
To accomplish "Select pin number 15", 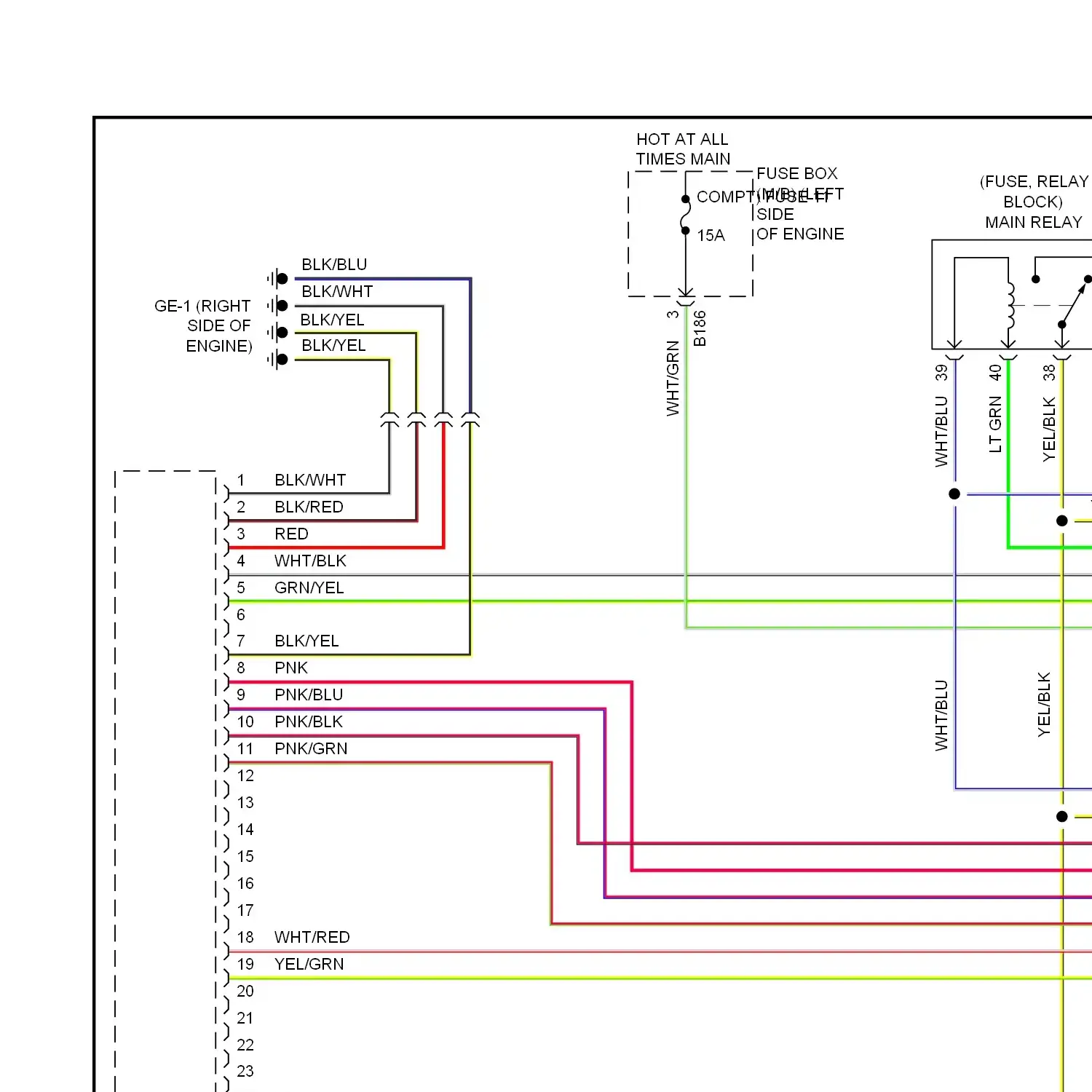I will coord(245,856).
